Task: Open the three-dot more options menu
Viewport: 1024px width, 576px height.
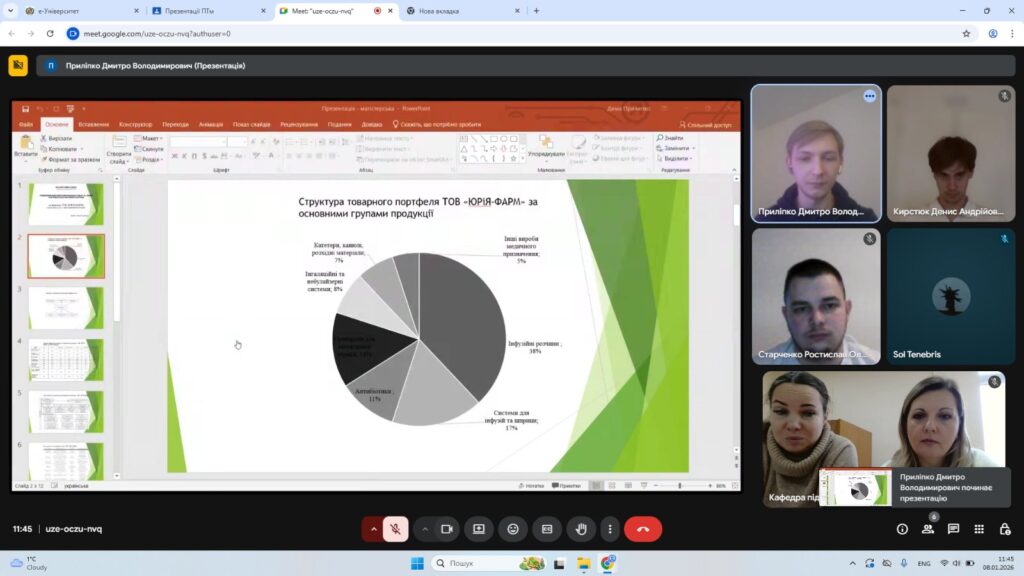Action: (x=609, y=529)
